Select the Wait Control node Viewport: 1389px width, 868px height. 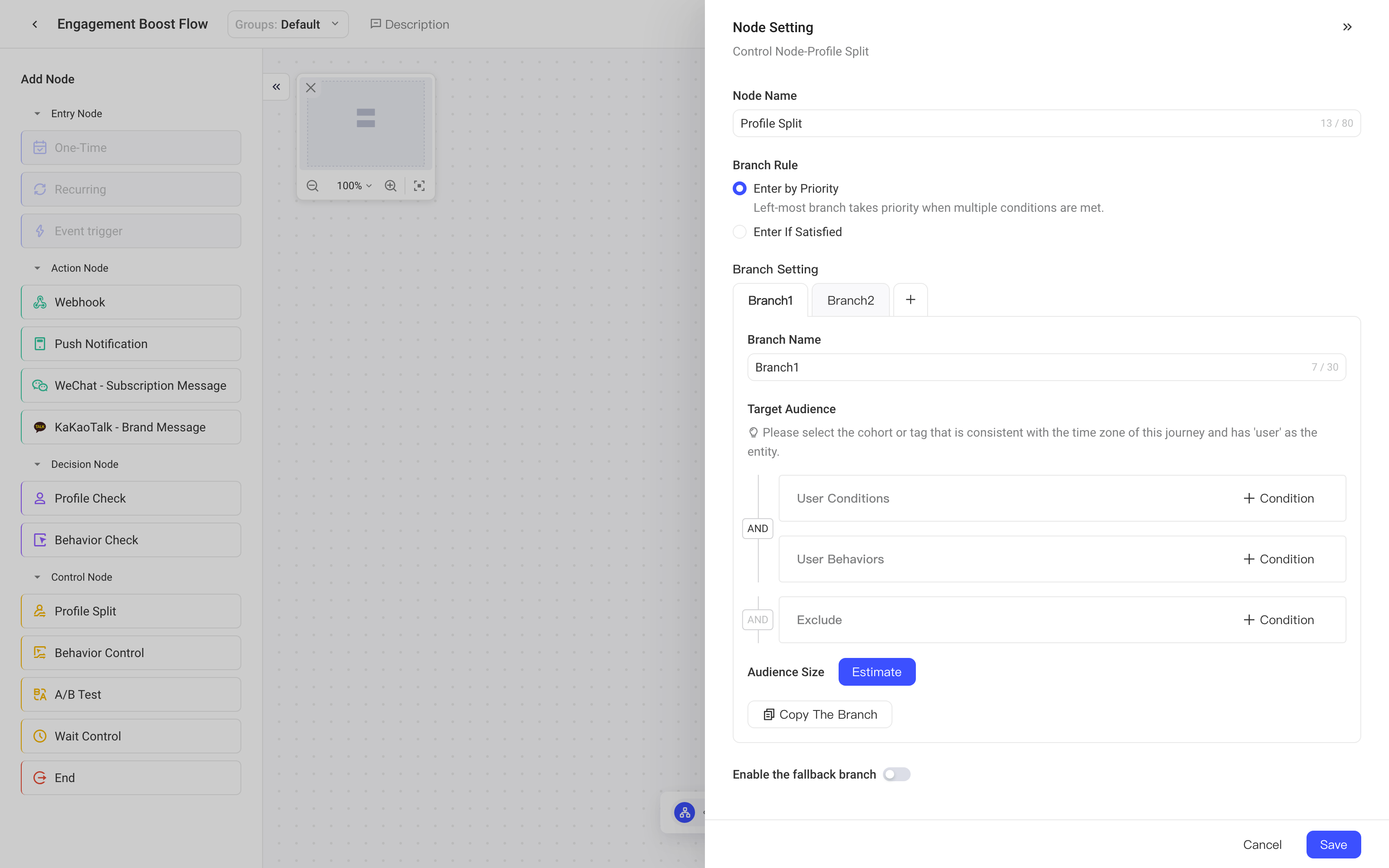tap(131, 736)
